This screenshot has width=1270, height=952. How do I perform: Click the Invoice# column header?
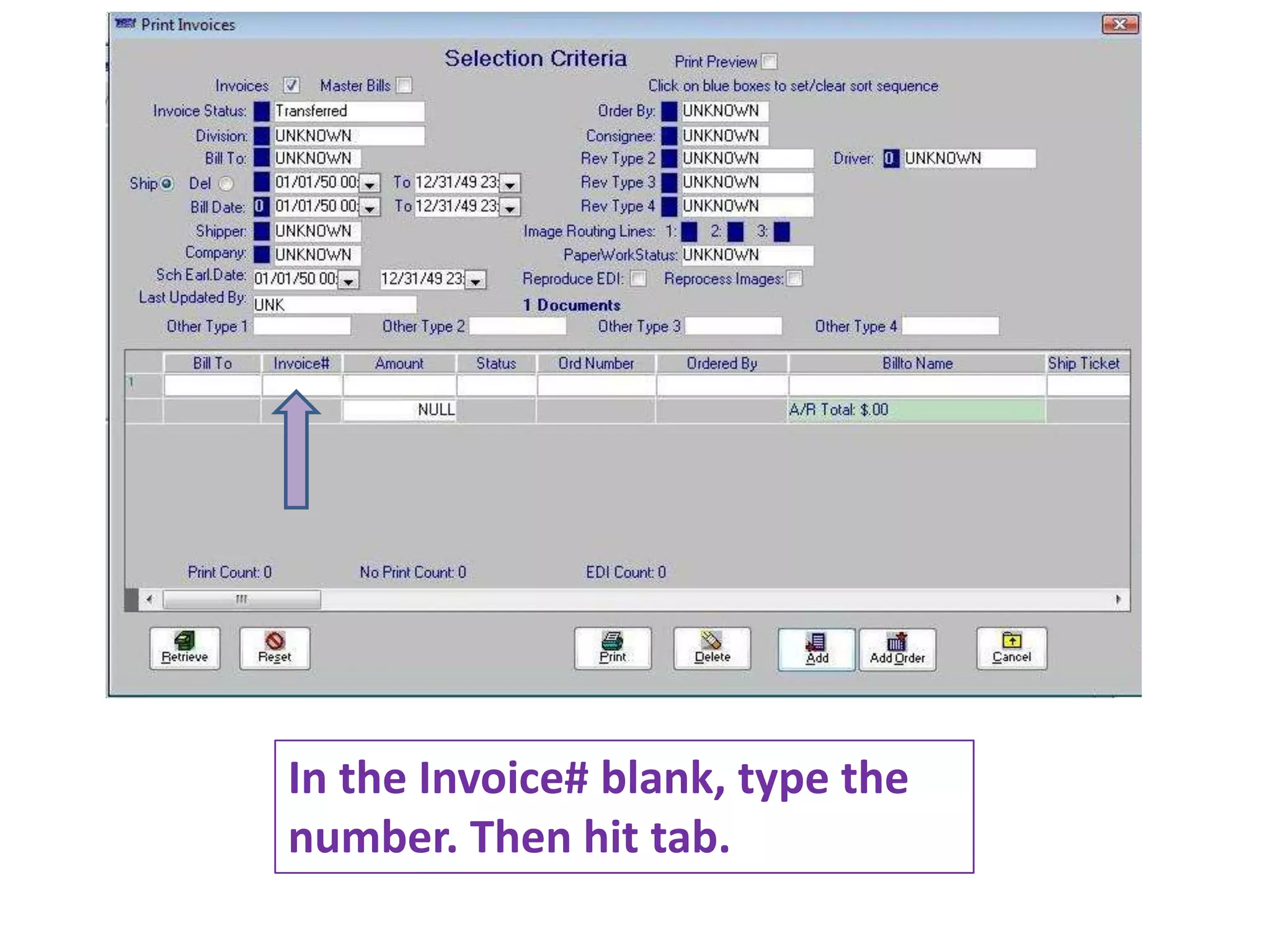[x=301, y=363]
